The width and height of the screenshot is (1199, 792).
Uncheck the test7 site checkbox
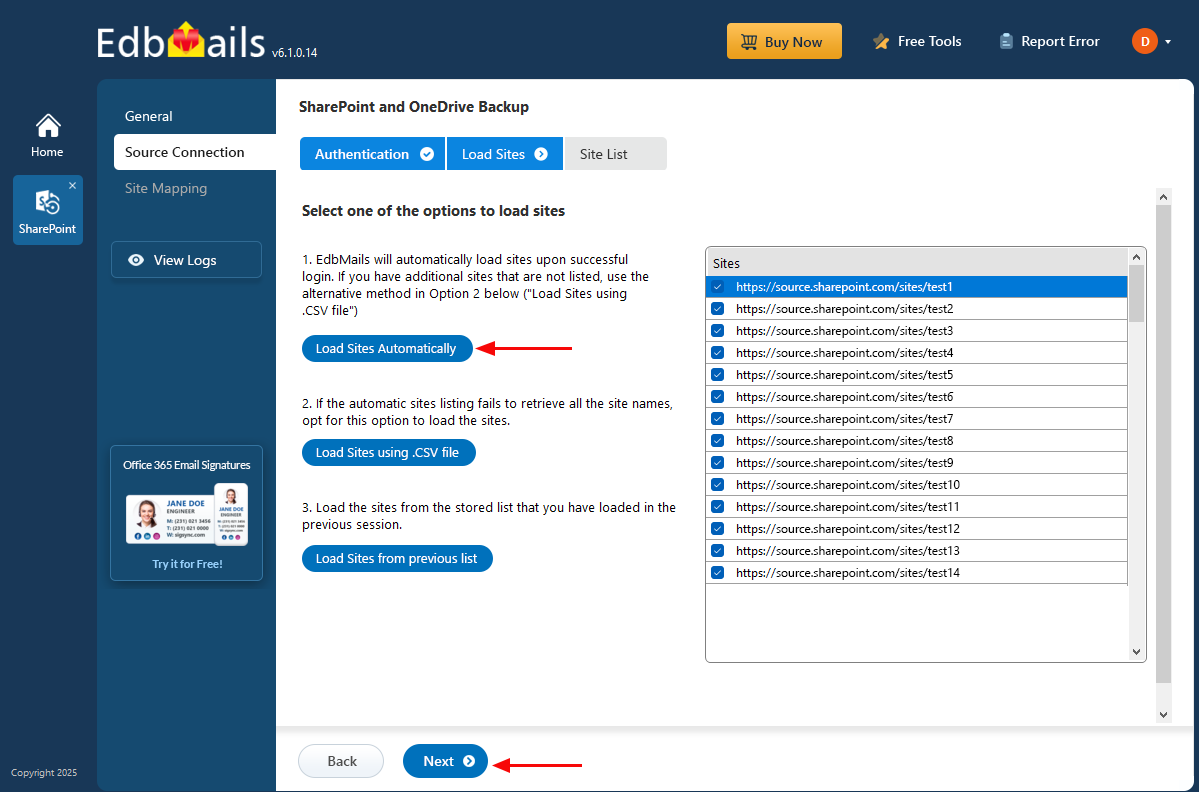717,419
